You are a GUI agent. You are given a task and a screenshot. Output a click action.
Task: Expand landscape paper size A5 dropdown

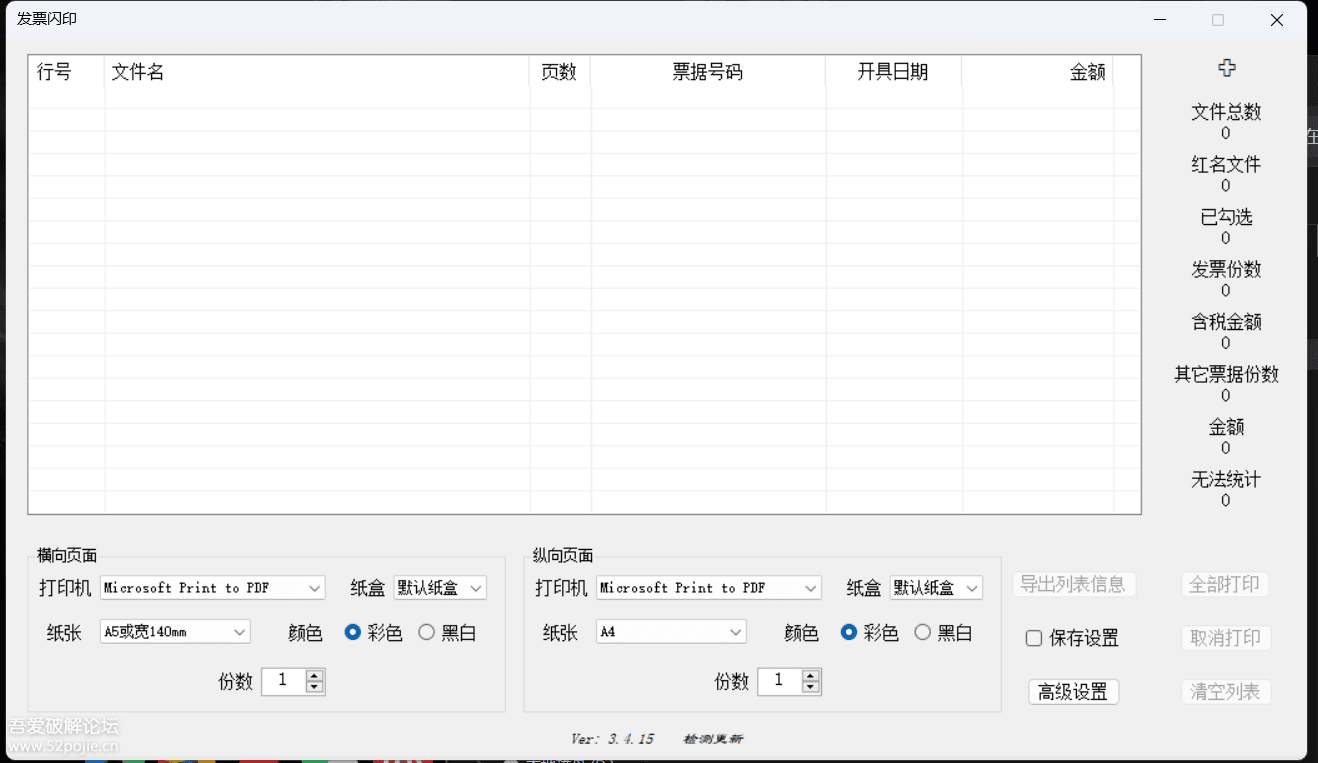(x=175, y=632)
